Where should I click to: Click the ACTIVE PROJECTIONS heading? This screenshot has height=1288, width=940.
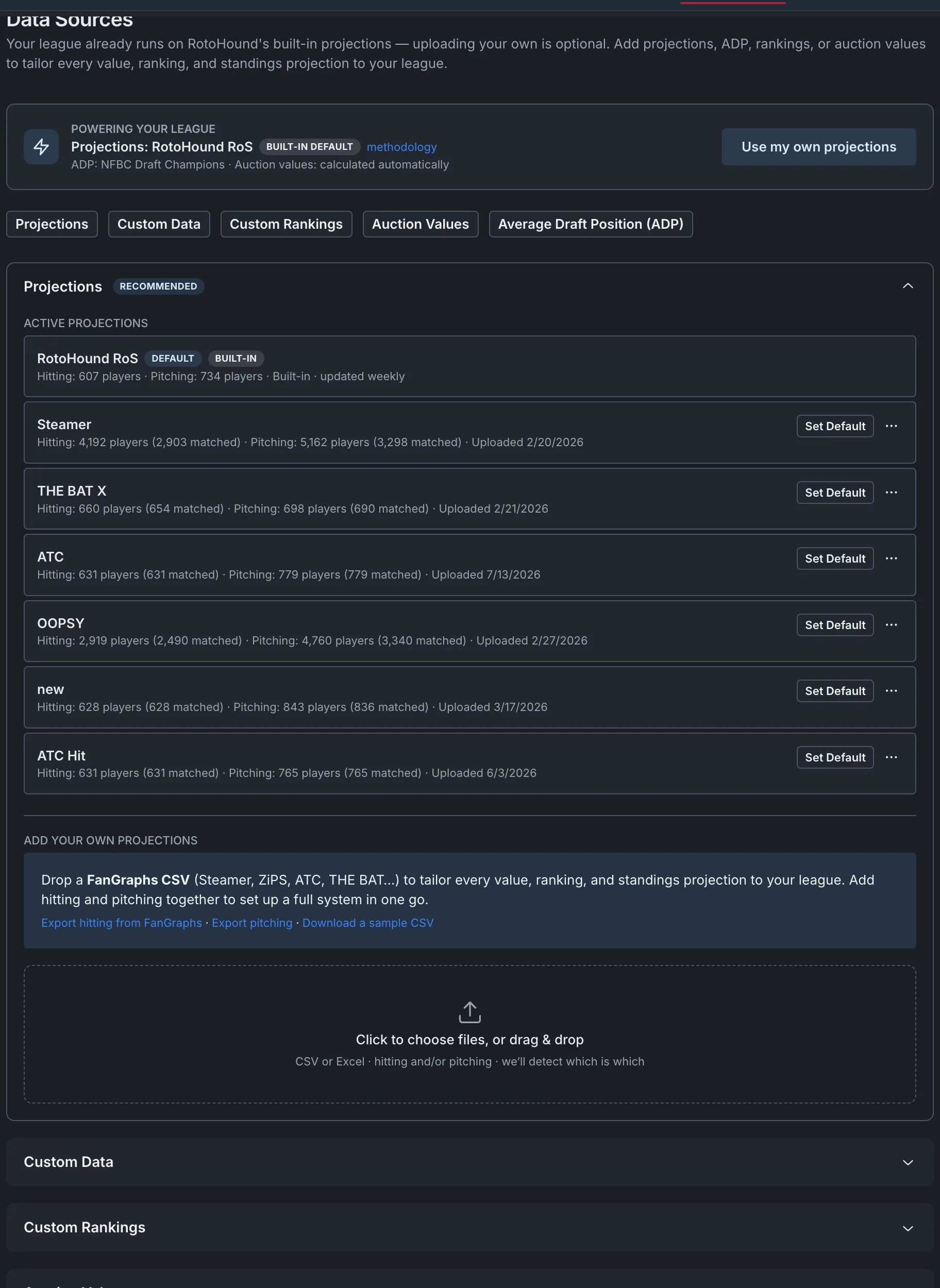pos(86,323)
